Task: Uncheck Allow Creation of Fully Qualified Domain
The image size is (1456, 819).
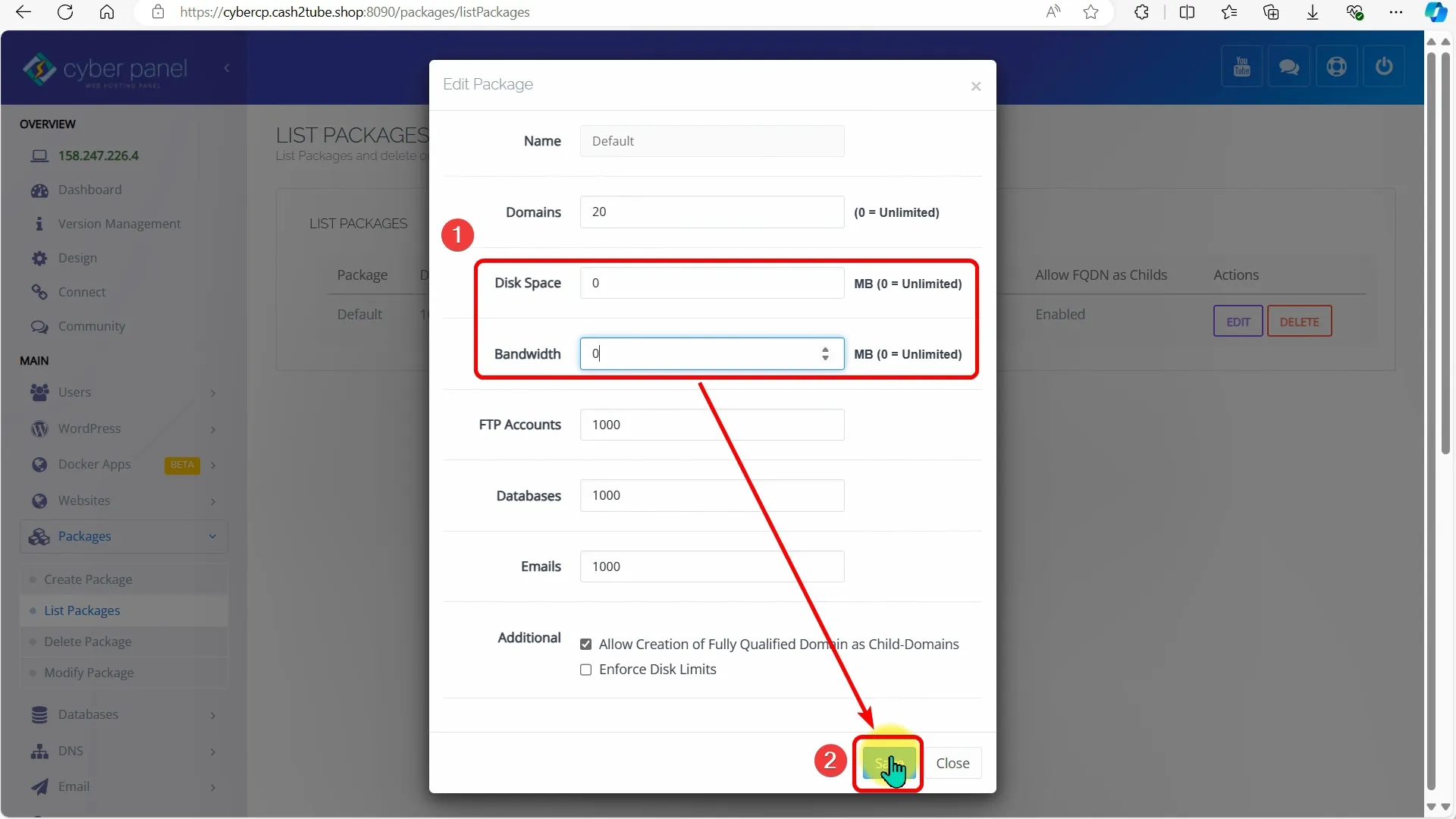Action: point(585,645)
